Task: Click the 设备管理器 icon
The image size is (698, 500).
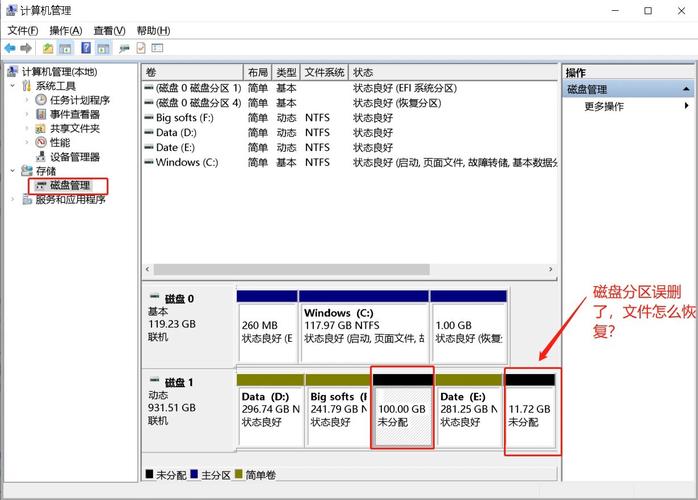Action: 41,156
